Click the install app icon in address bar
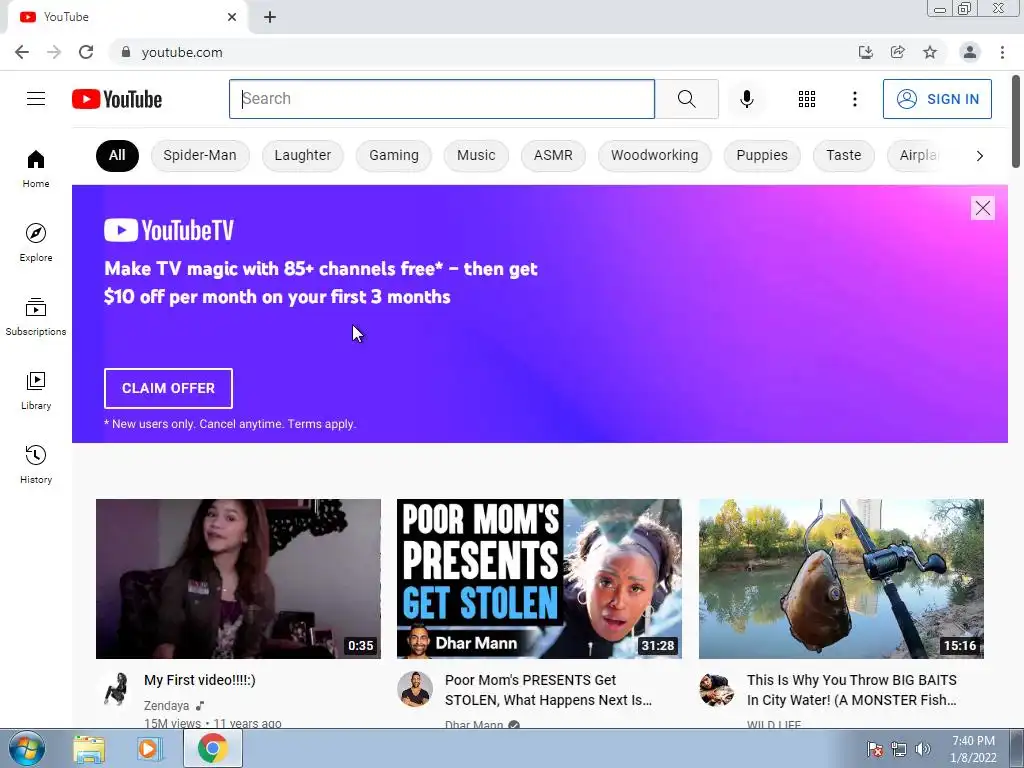This screenshot has width=1024, height=768. click(x=865, y=52)
